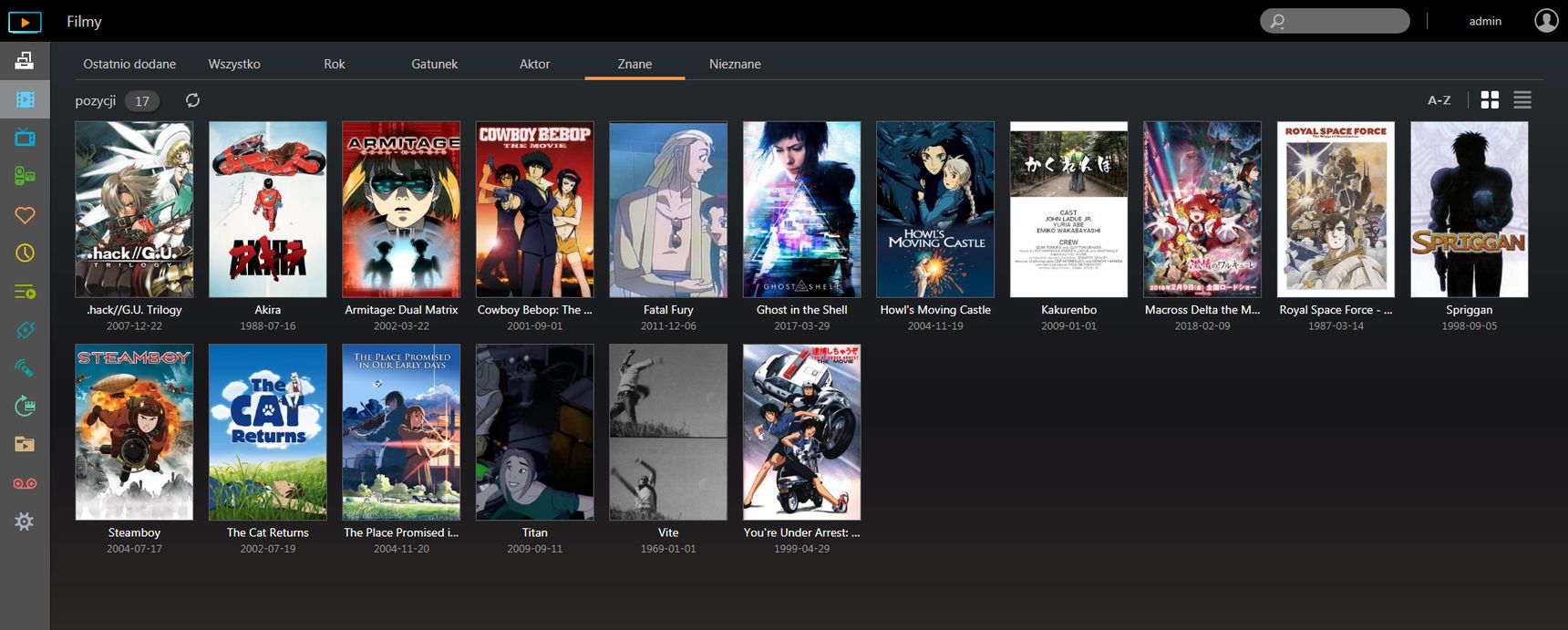Refresh the movie list
This screenshot has width=1568, height=630.
[x=192, y=100]
